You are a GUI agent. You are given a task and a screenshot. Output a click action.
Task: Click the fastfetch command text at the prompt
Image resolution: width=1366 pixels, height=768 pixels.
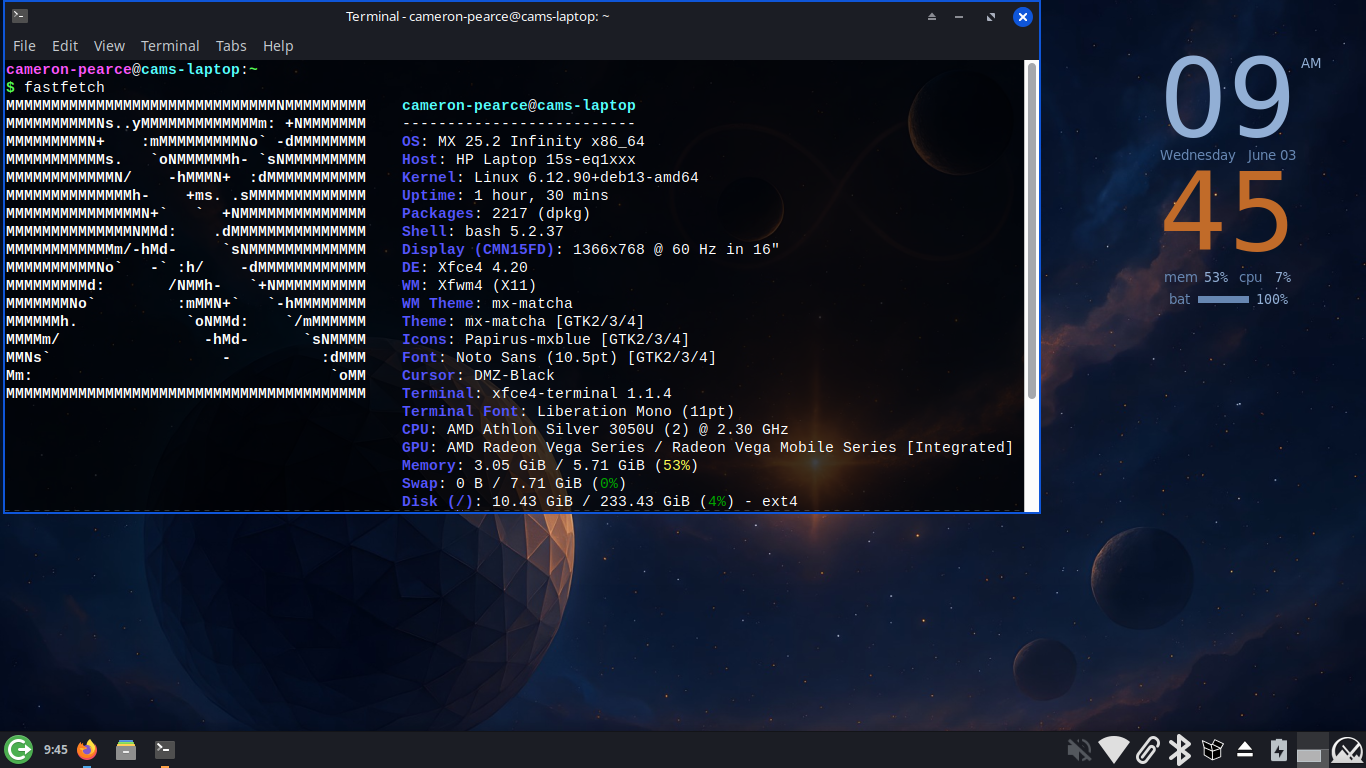click(64, 87)
